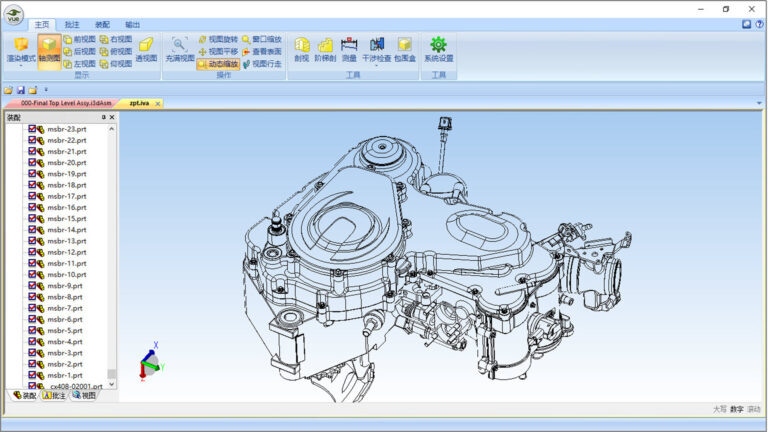
Task: Expand the 干涉检查 dropdown arrow
Action: [x=376, y=66]
